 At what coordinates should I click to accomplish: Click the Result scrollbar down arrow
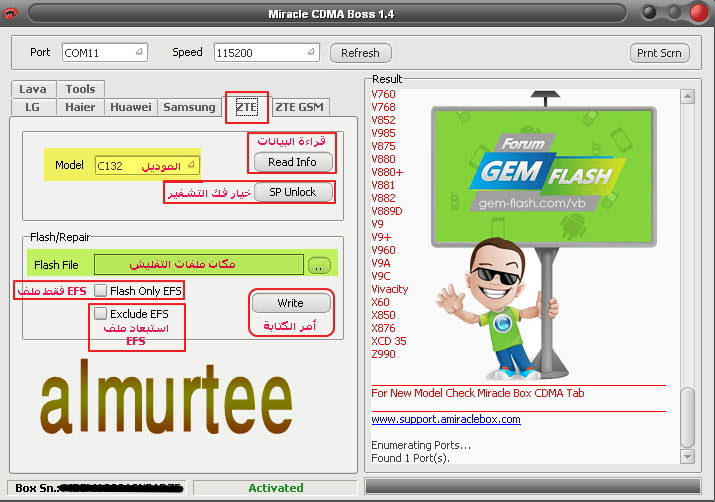(687, 456)
